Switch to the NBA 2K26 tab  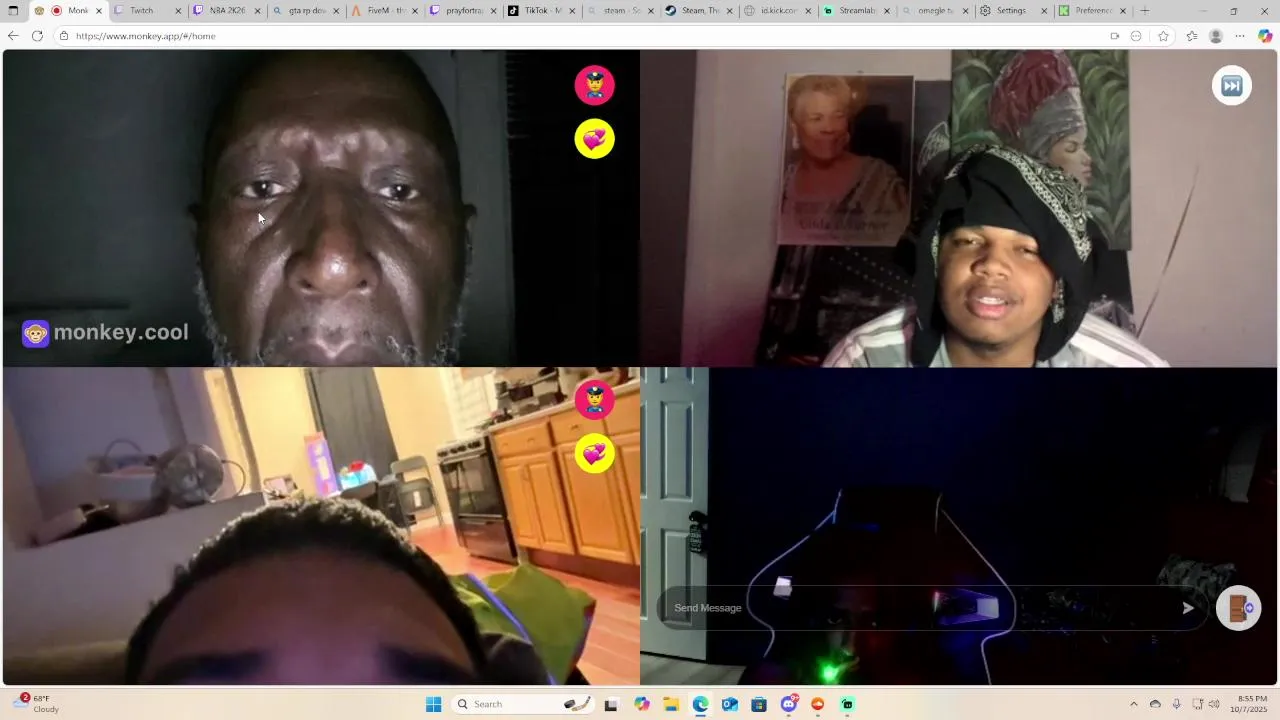point(227,11)
